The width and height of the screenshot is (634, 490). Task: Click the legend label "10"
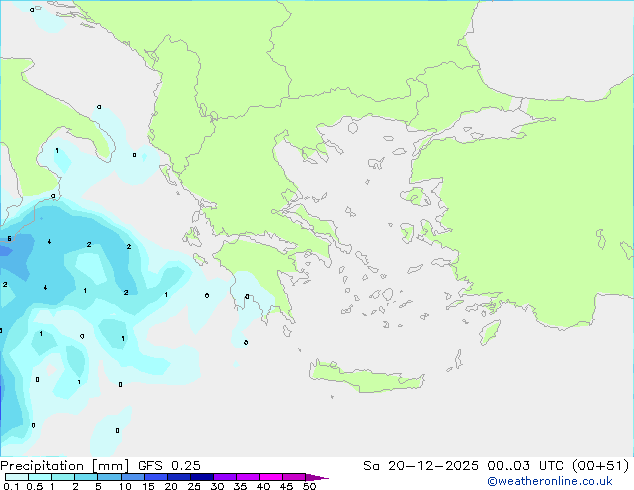tap(125, 486)
